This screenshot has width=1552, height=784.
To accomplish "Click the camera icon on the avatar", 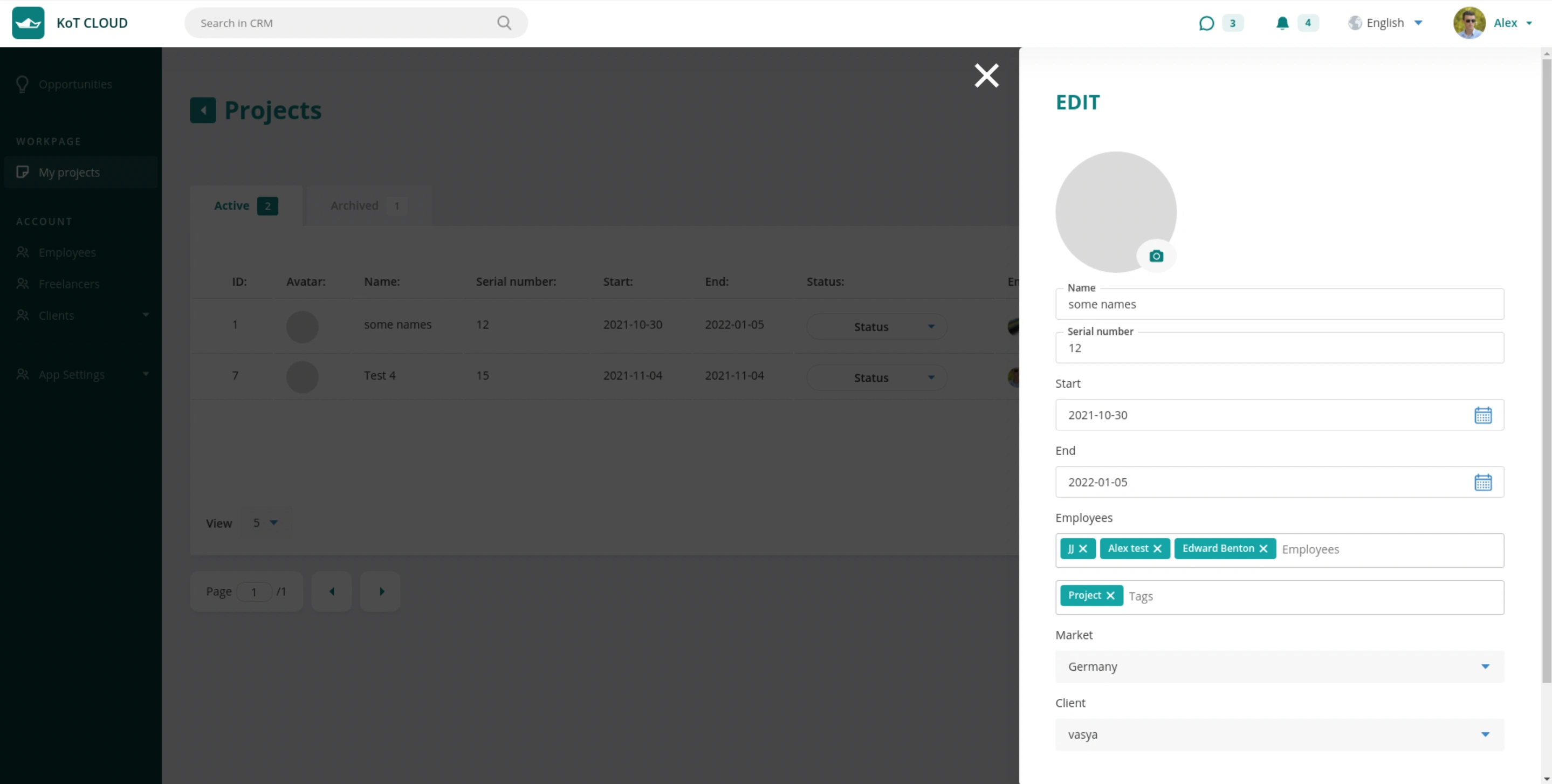I will coord(1156,256).
